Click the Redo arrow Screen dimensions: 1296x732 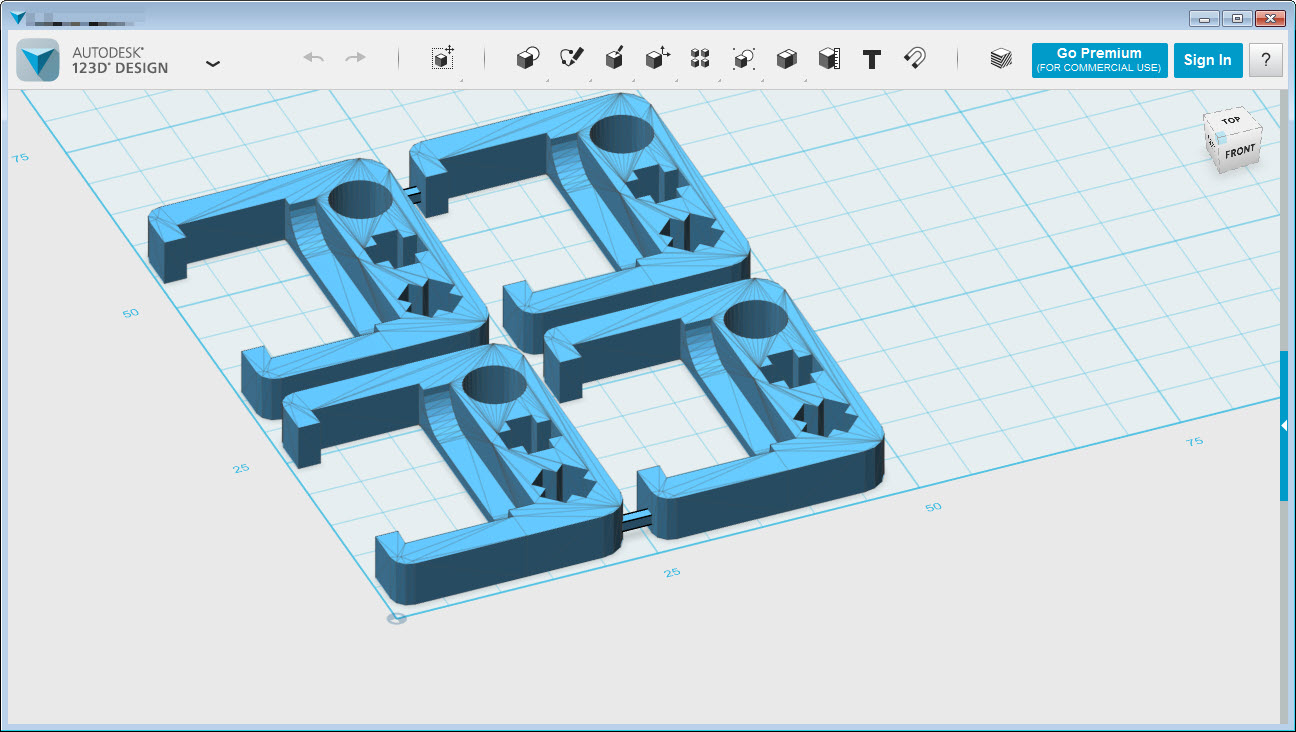355,58
